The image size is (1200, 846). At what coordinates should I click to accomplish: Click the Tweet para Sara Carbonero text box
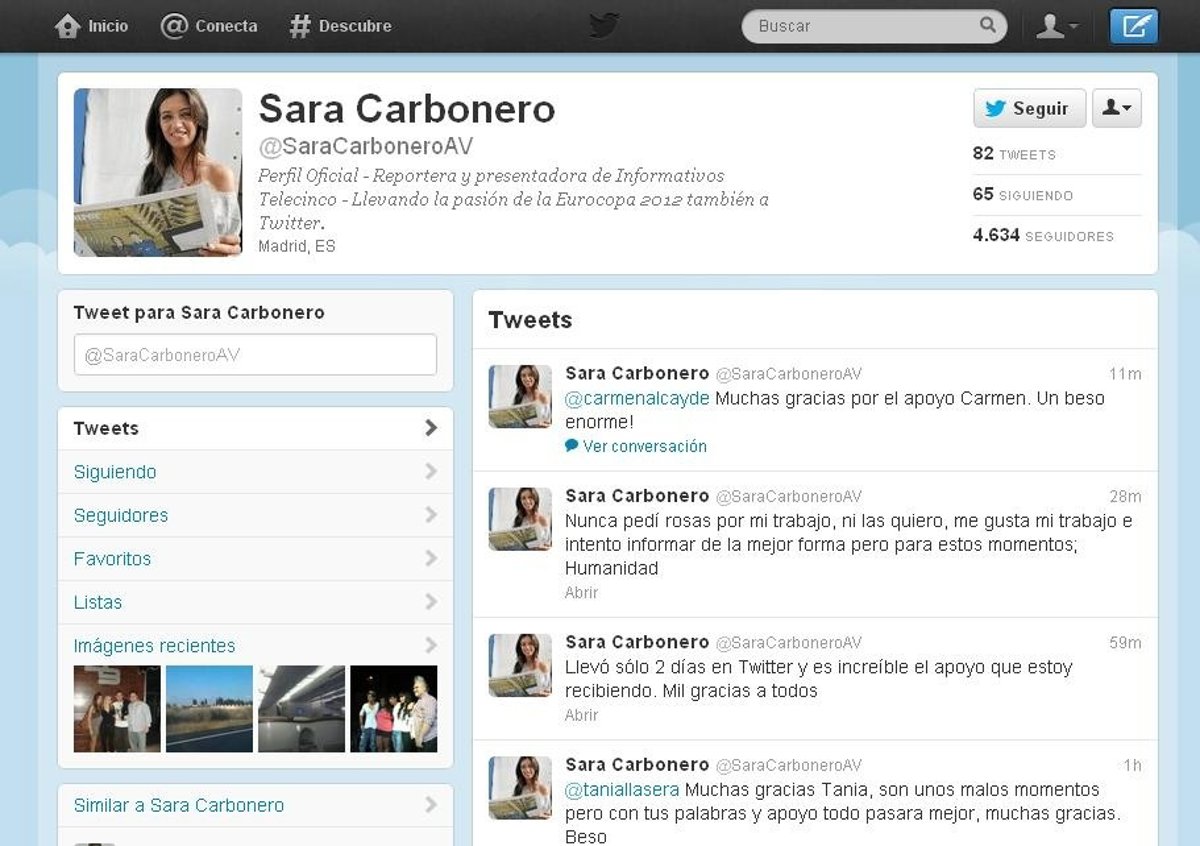pos(255,355)
